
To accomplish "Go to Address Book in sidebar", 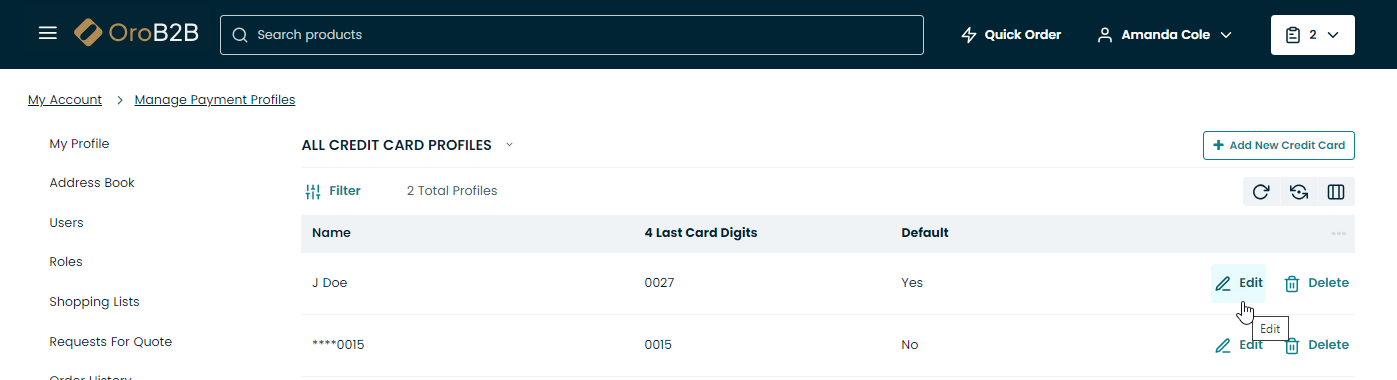I will click(x=92, y=183).
